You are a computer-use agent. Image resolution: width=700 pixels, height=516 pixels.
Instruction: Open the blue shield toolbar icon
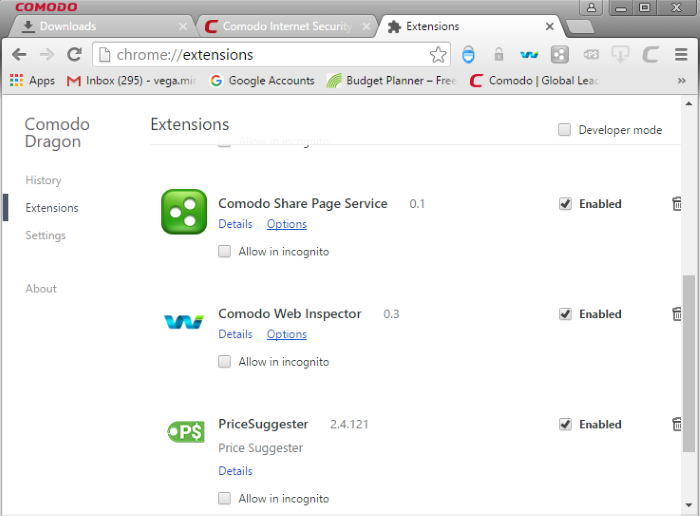pyautogui.click(x=468, y=54)
